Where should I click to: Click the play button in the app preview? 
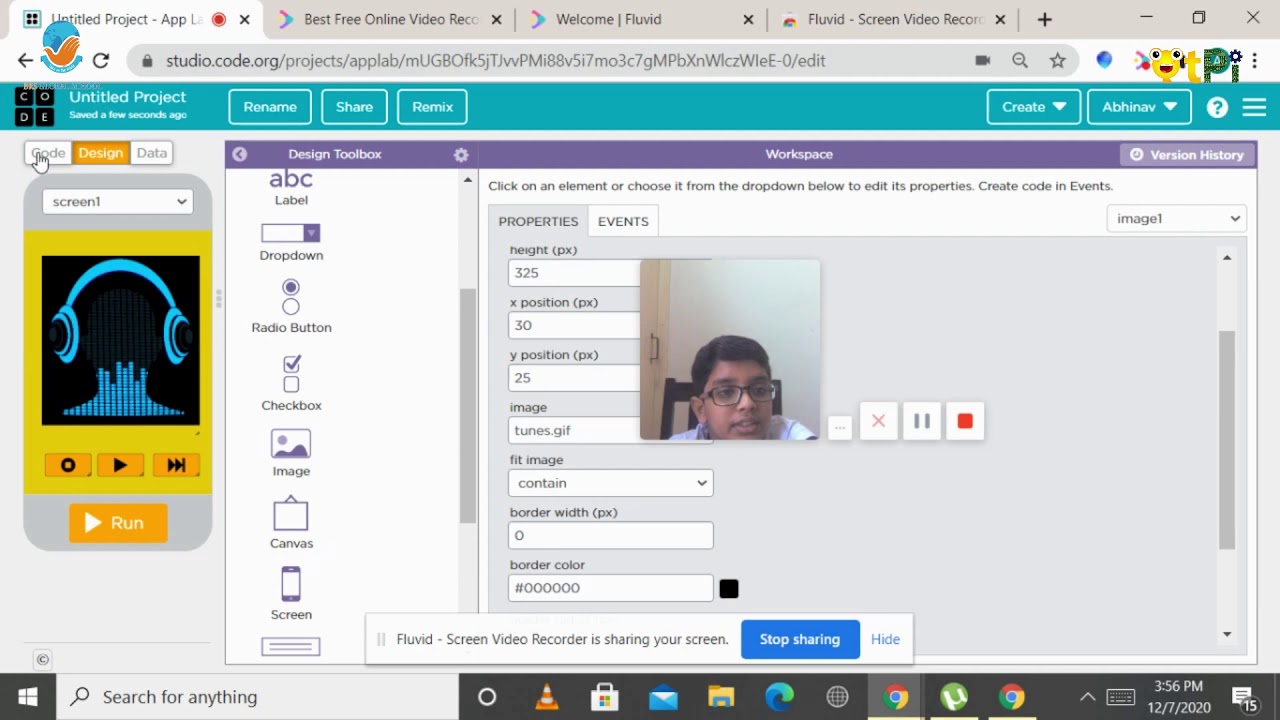click(120, 465)
